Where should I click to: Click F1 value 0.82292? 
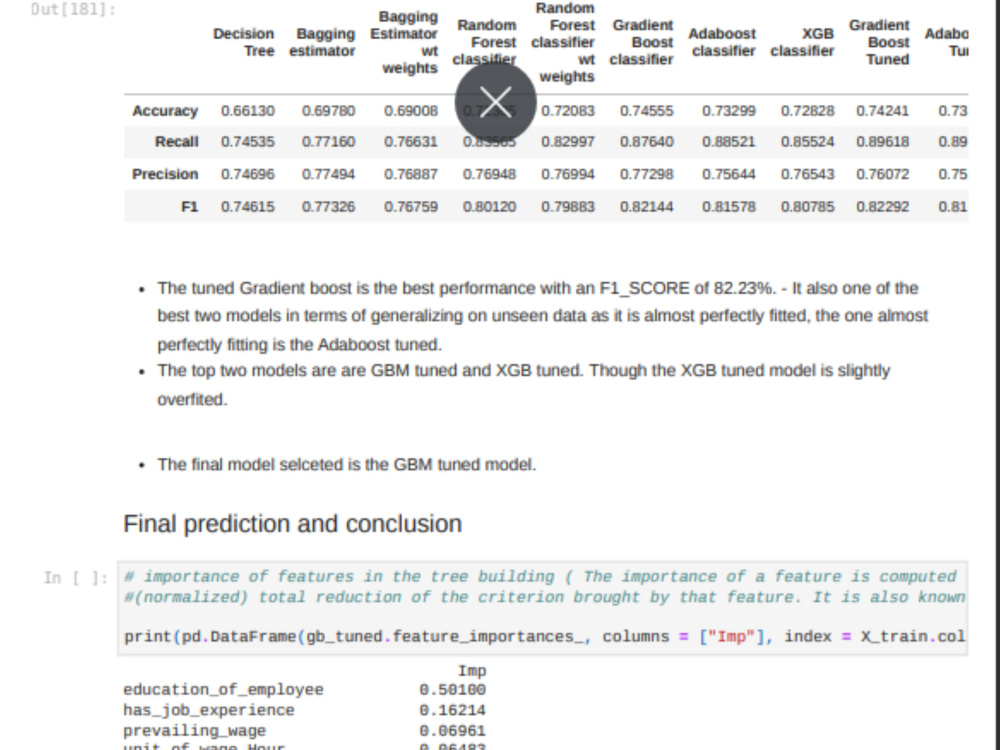coord(883,207)
